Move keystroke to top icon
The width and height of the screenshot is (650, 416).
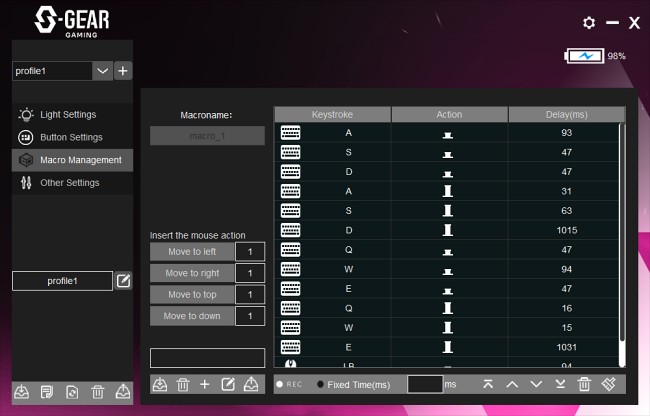coord(488,385)
